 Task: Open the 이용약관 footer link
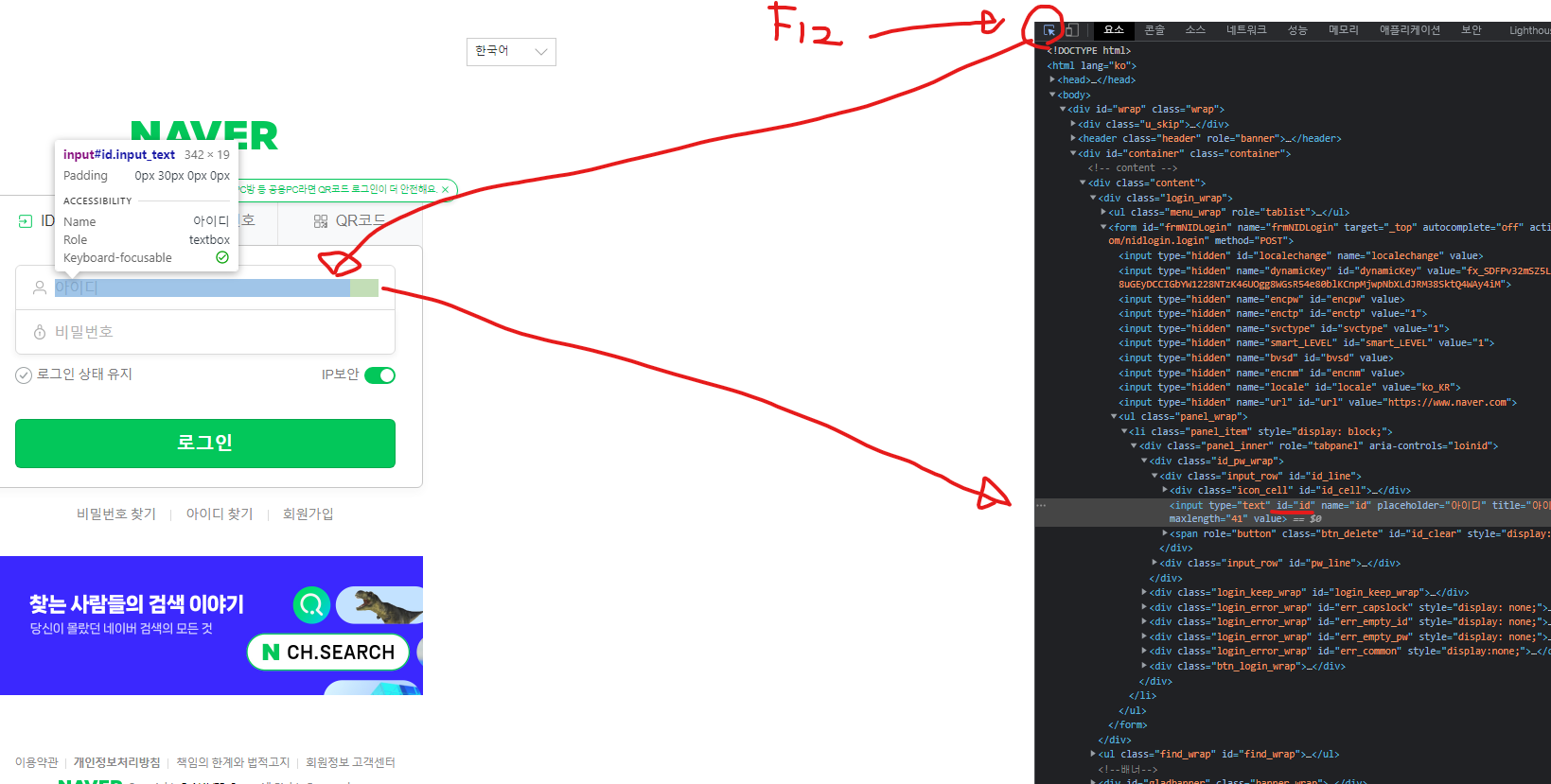click(37, 762)
